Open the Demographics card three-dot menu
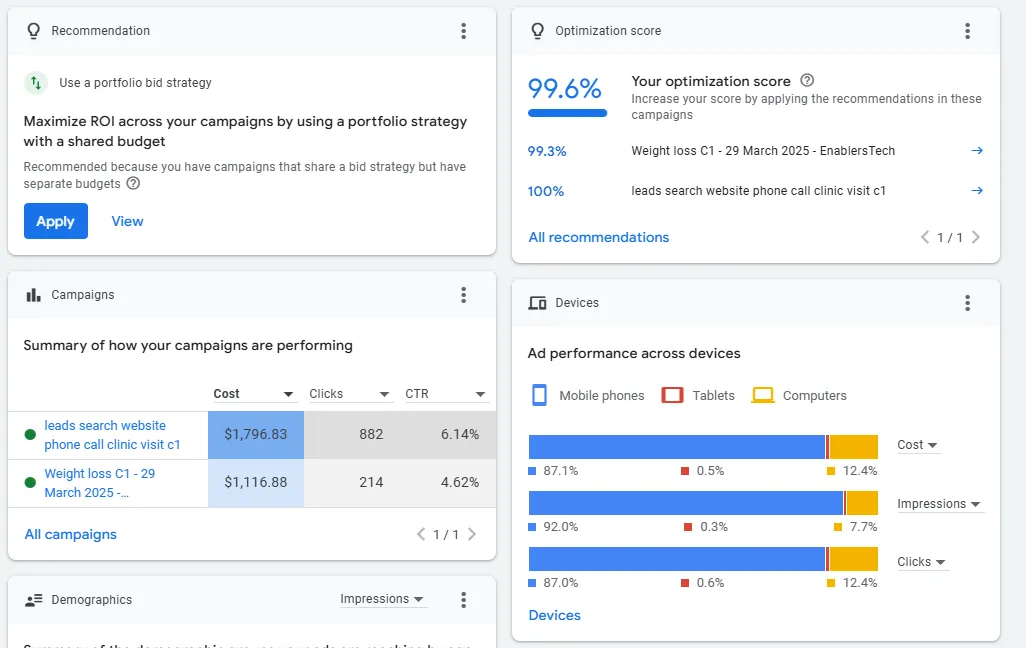This screenshot has height=648, width=1026. tap(463, 600)
